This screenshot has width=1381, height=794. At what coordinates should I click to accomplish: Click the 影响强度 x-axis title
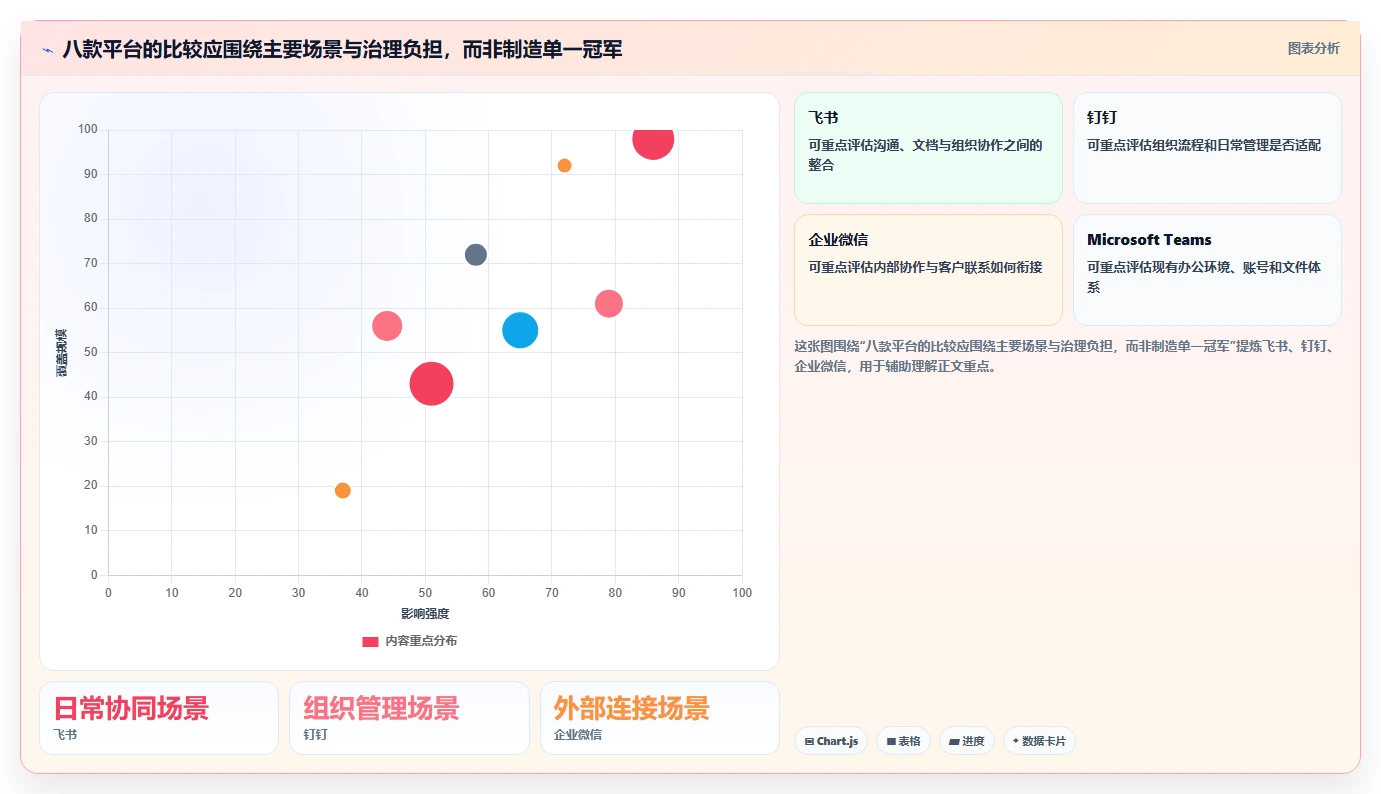425,614
